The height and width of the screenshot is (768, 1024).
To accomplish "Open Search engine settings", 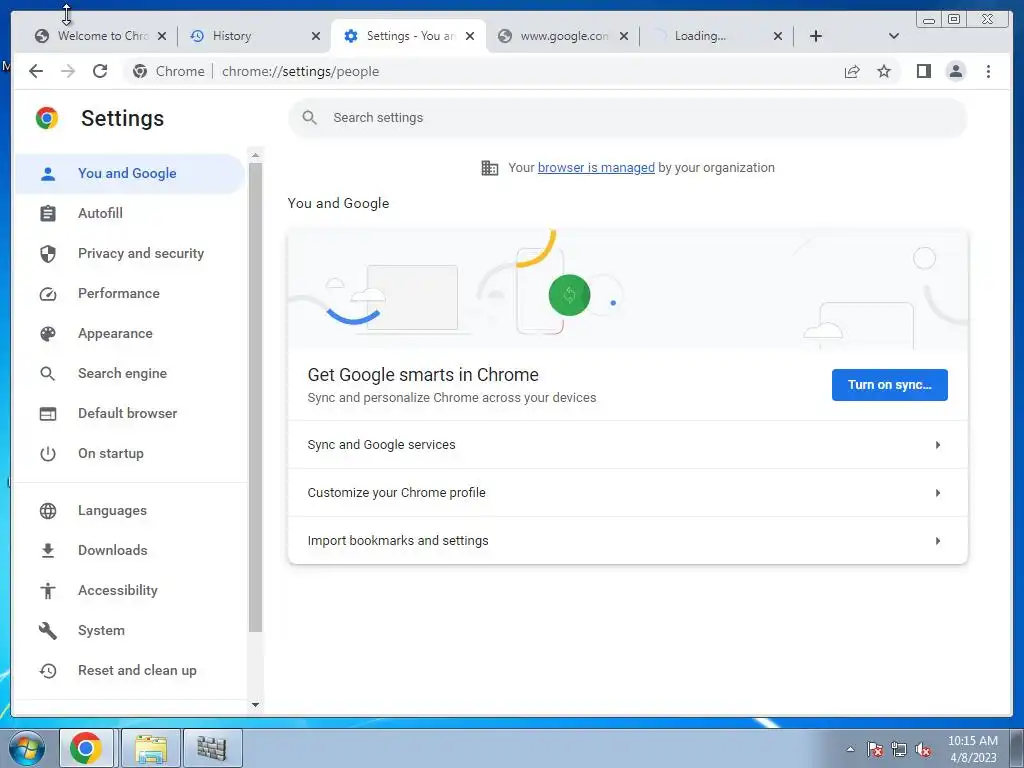I will pos(129,373).
